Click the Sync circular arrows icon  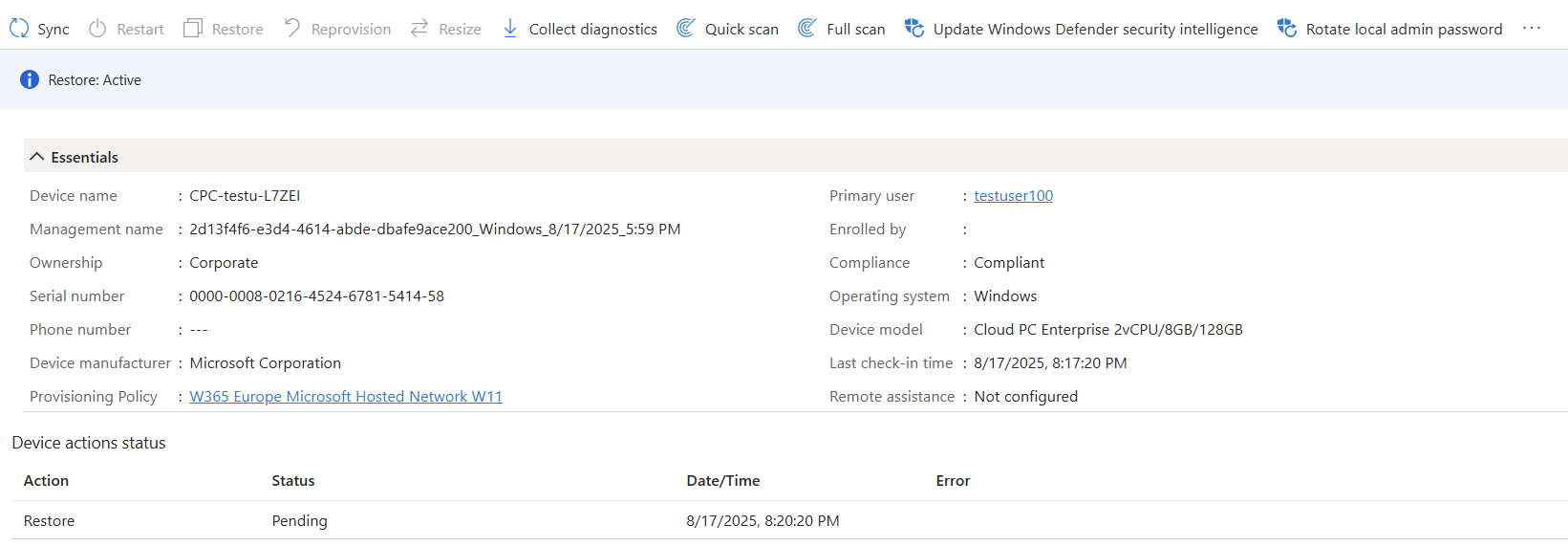19,29
